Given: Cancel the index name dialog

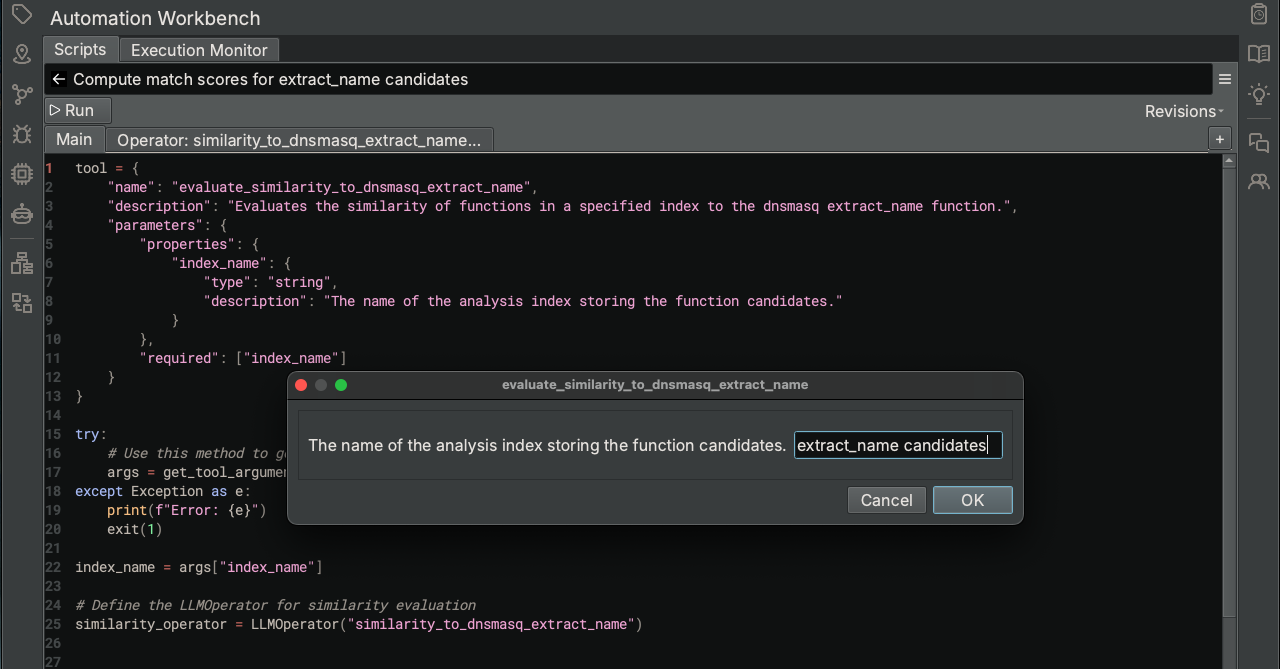Looking at the screenshot, I should pos(886,500).
